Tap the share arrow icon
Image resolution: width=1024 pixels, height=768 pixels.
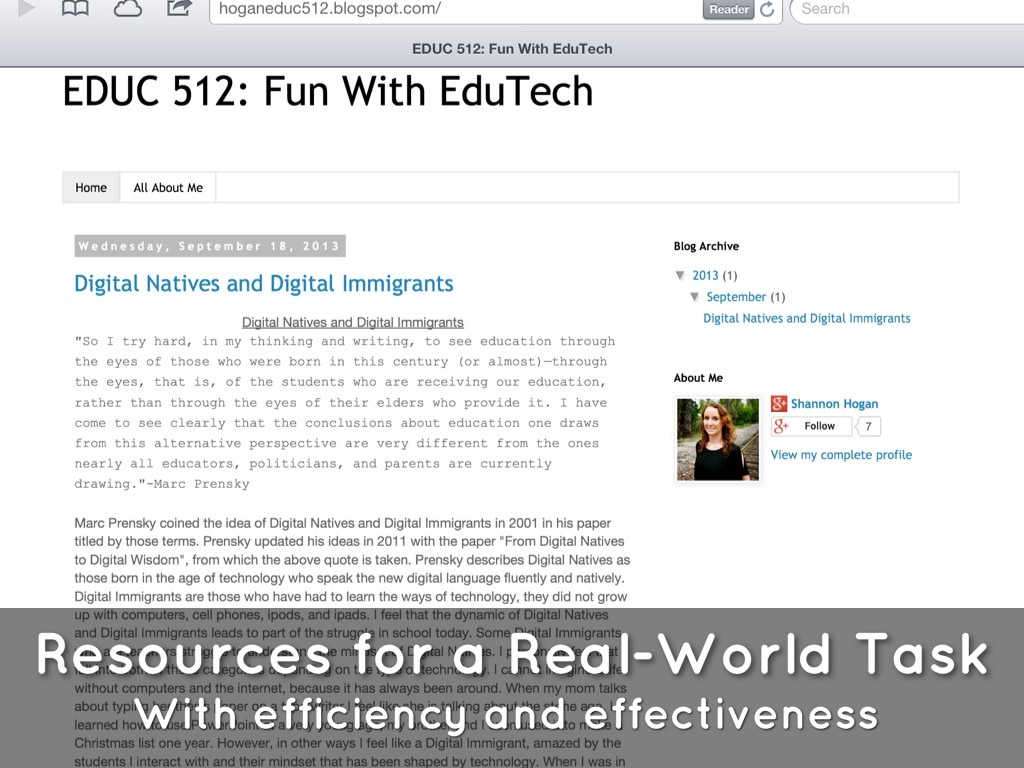[x=179, y=9]
